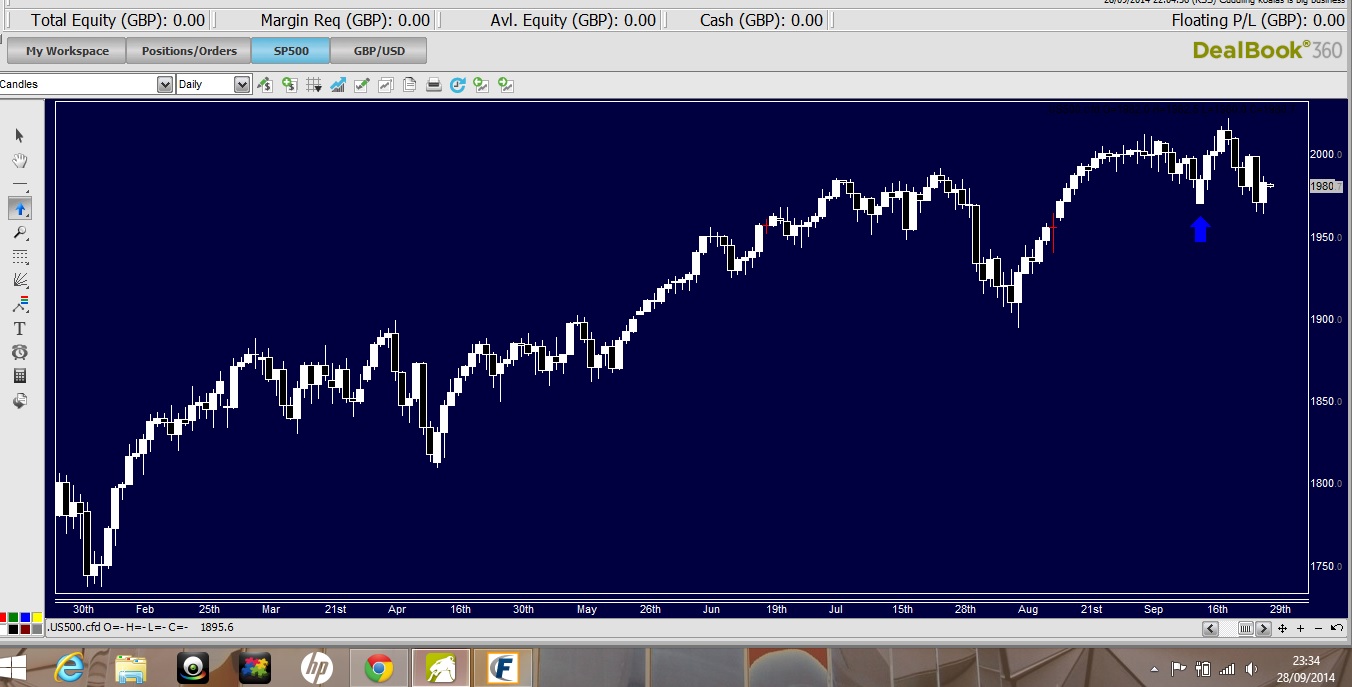Click the 1980 current price label
Image resolution: width=1352 pixels, height=687 pixels.
[1324, 186]
